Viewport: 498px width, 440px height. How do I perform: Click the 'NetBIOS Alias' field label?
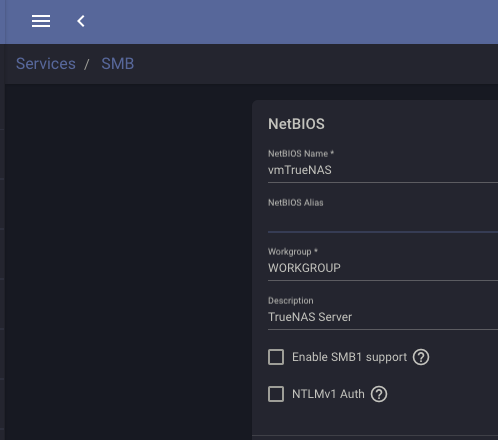click(x=296, y=202)
